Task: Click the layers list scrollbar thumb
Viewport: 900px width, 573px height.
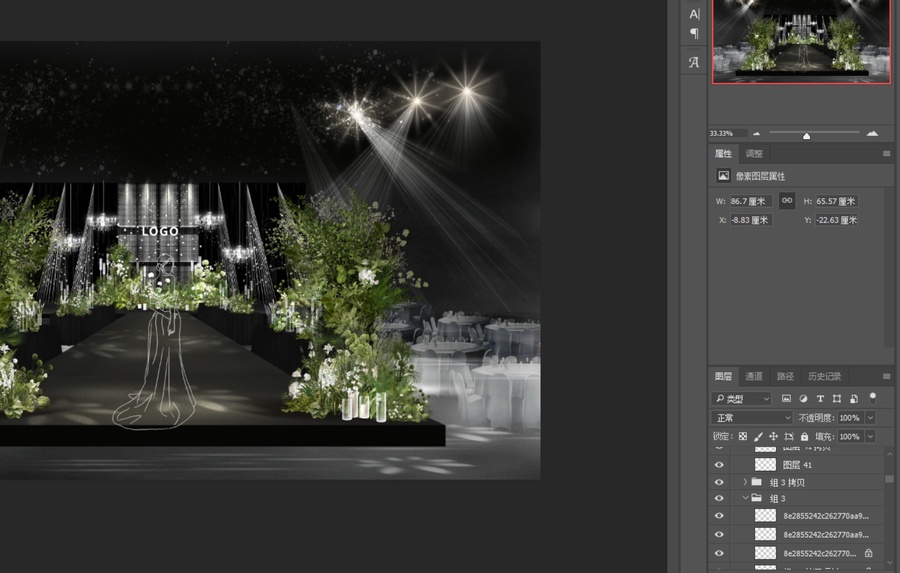Action: 889,479
